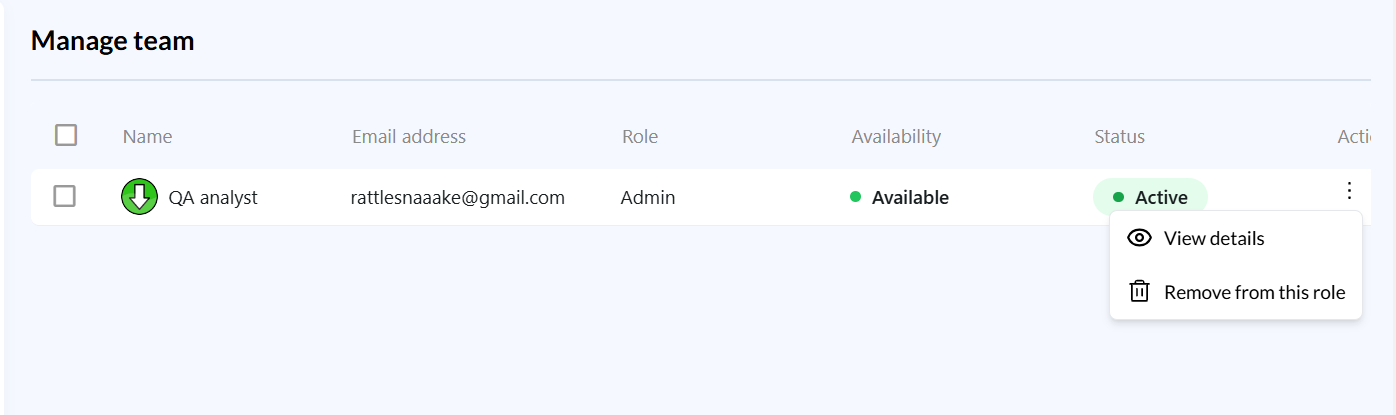Click the green dot beside Available
Image resolution: width=1396 pixels, height=415 pixels.
(x=855, y=197)
